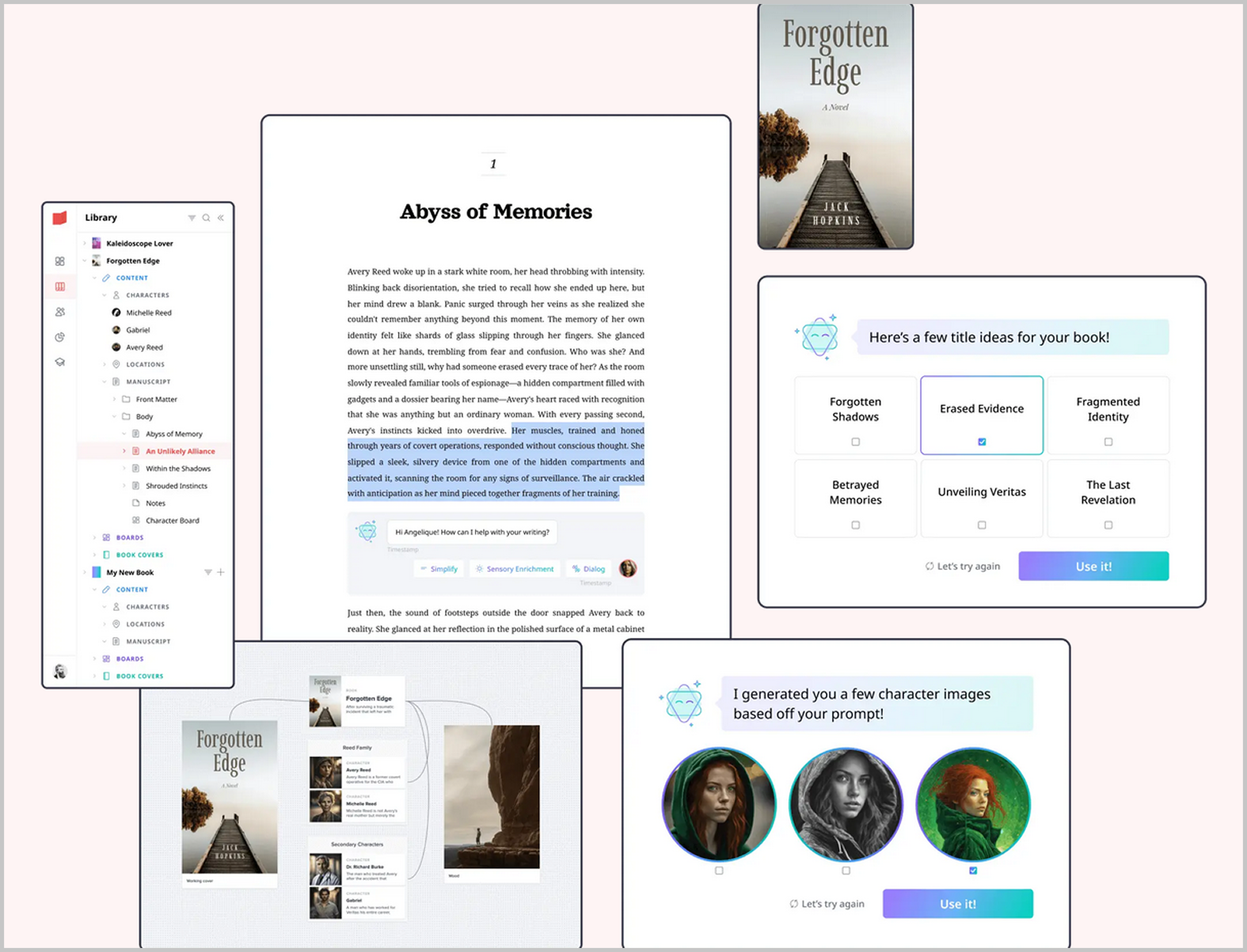Click the pie chart statistics sidebar icon
The image size is (1247, 952).
pyautogui.click(x=60, y=337)
